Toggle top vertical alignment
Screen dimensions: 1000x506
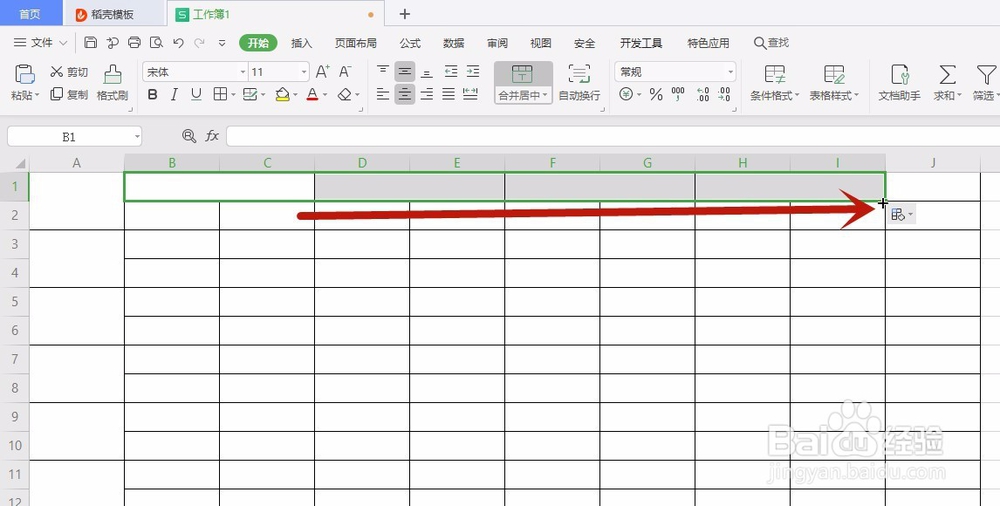pyautogui.click(x=383, y=71)
